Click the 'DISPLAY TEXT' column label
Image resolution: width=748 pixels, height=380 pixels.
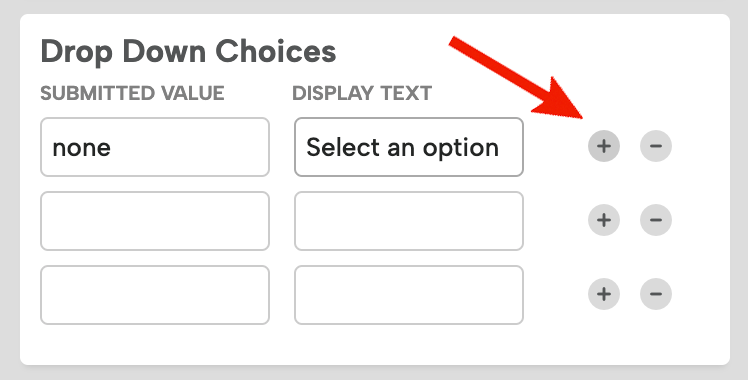tap(362, 93)
